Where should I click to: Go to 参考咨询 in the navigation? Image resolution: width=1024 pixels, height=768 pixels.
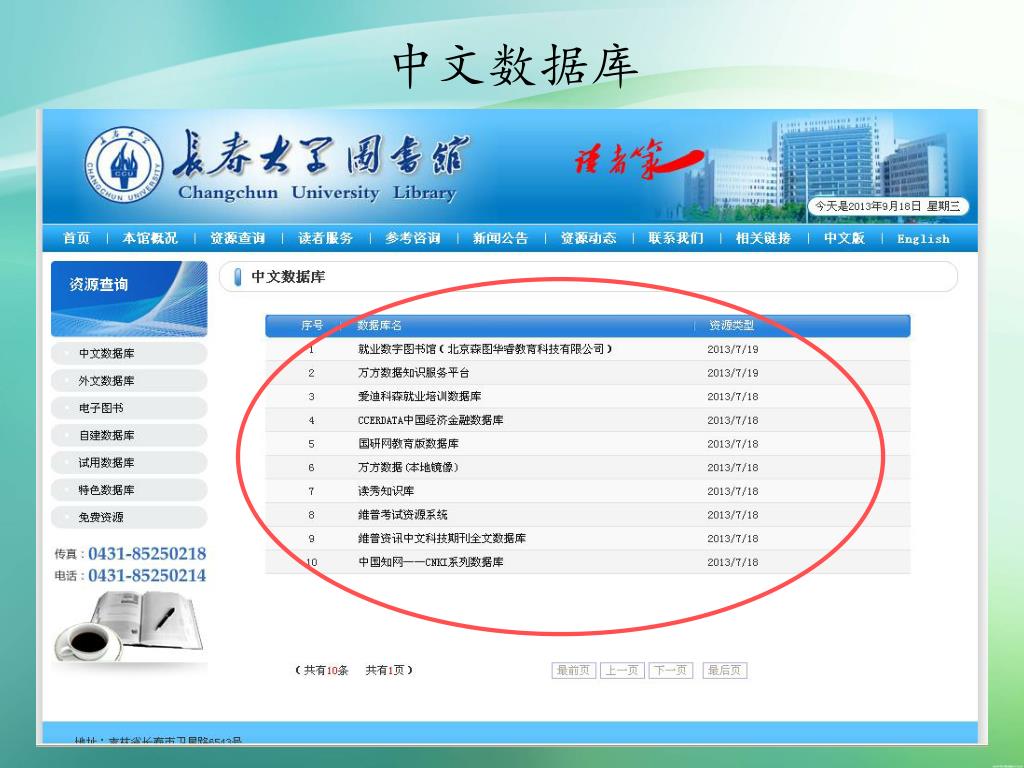coord(413,238)
